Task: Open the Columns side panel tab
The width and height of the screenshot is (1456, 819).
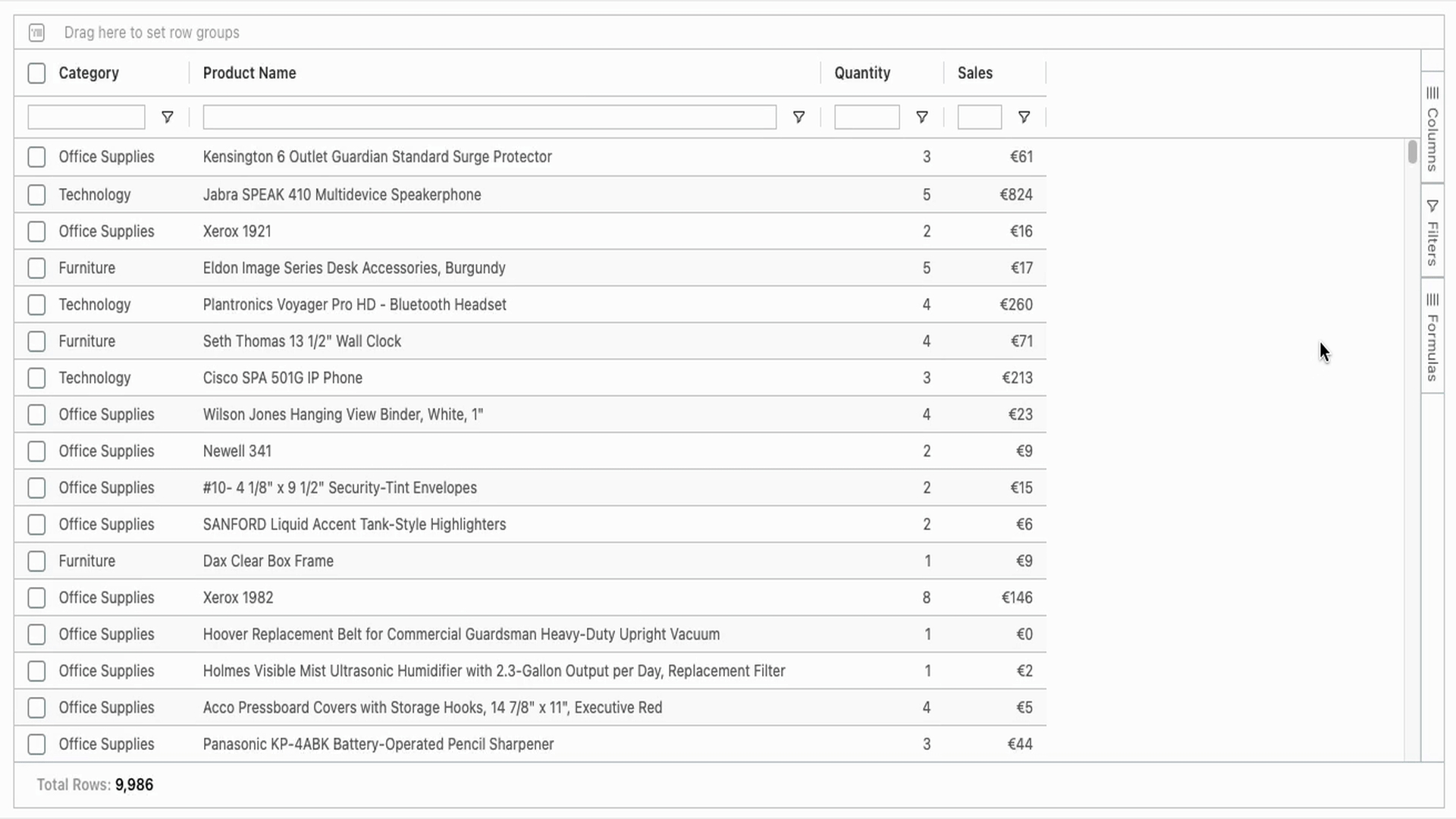Action: point(1432,140)
